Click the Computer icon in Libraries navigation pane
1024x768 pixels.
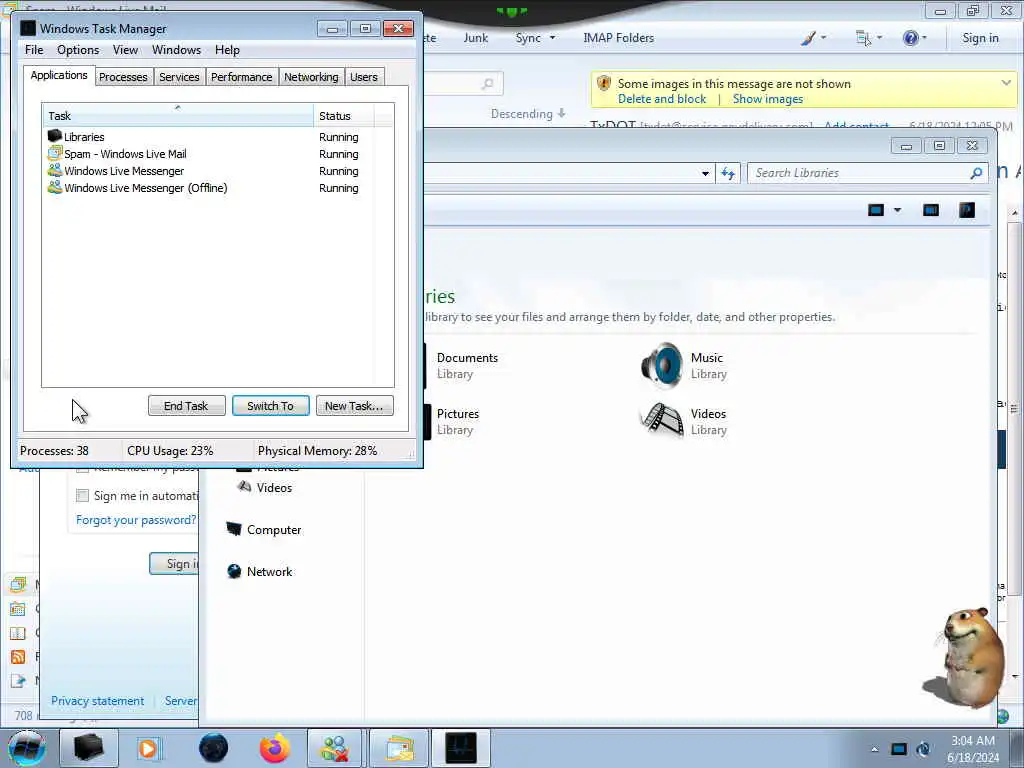point(234,529)
